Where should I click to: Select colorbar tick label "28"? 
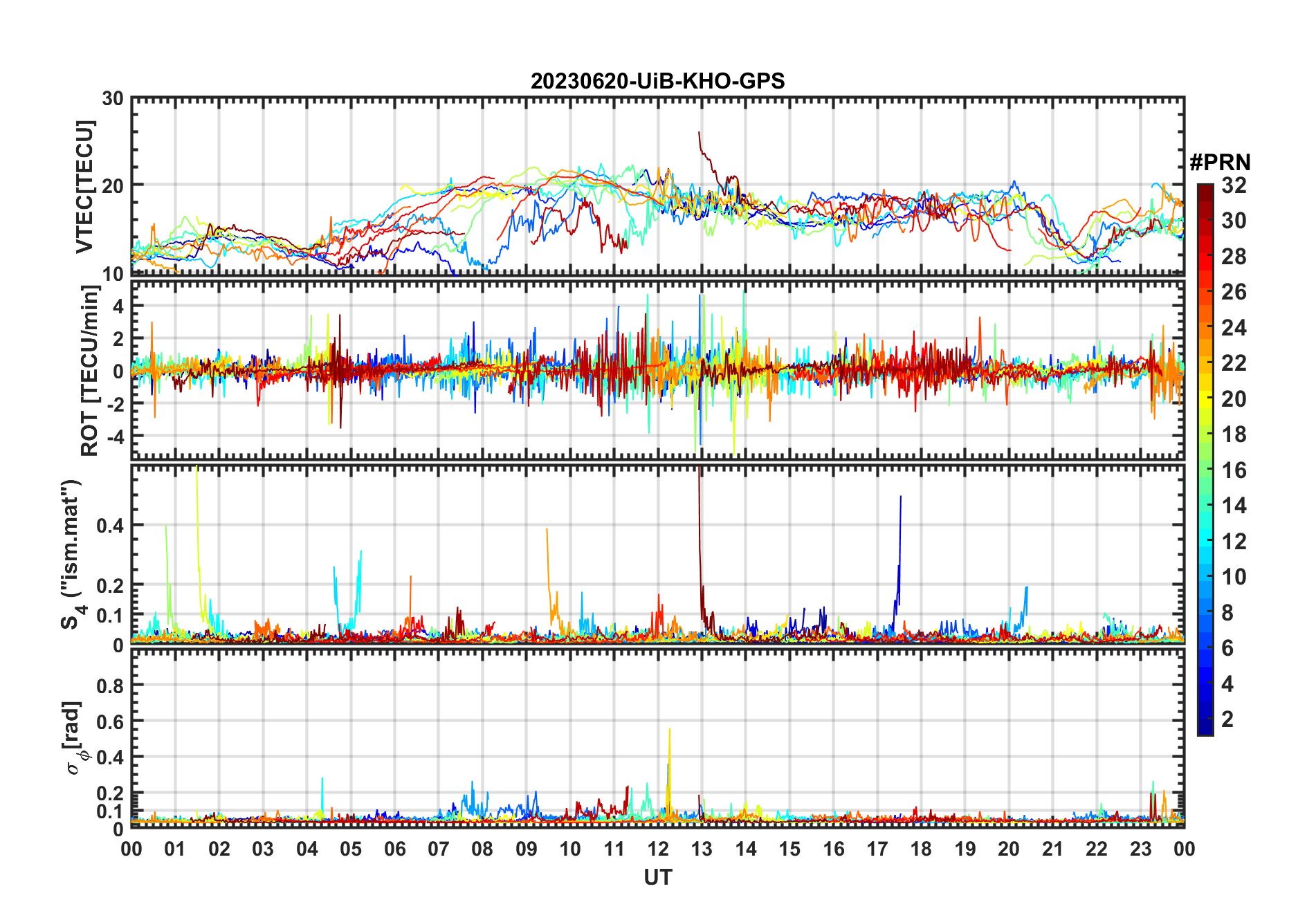pyautogui.click(x=1234, y=257)
